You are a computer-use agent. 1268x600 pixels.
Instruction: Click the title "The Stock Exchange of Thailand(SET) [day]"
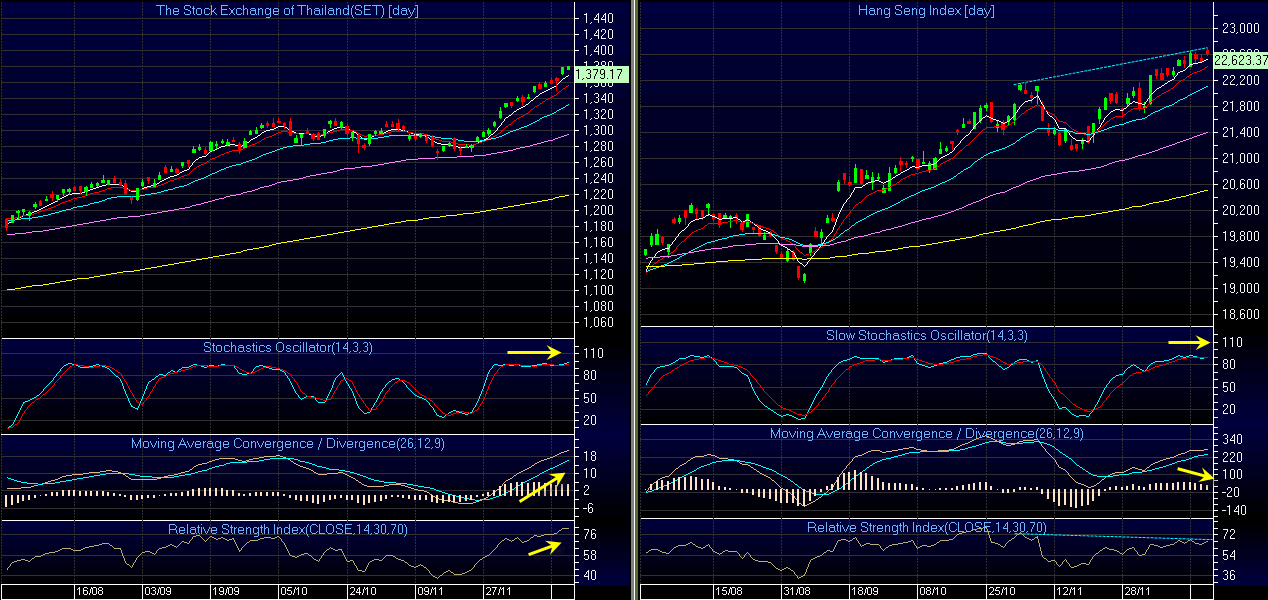288,10
